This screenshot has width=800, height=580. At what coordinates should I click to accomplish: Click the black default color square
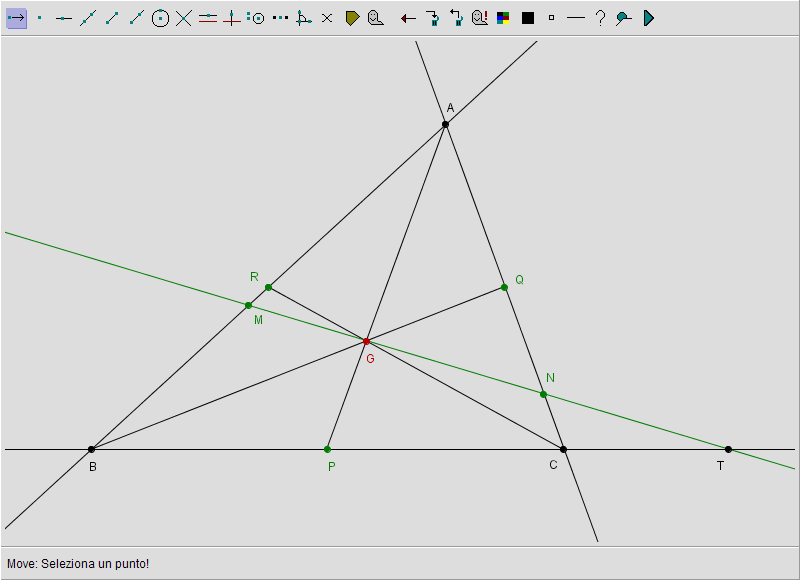[528, 18]
